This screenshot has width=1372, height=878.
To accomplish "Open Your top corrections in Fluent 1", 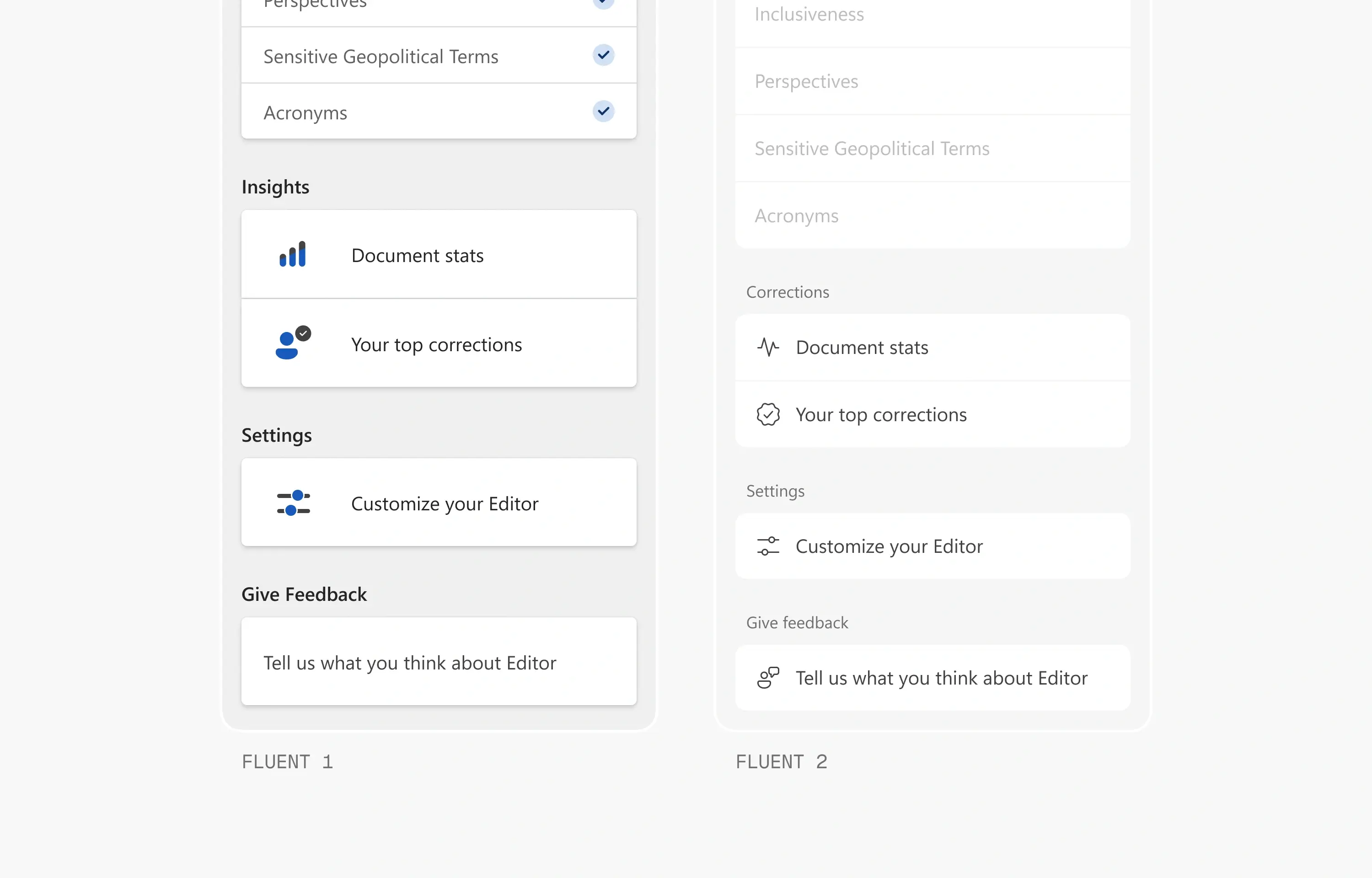I will click(436, 344).
